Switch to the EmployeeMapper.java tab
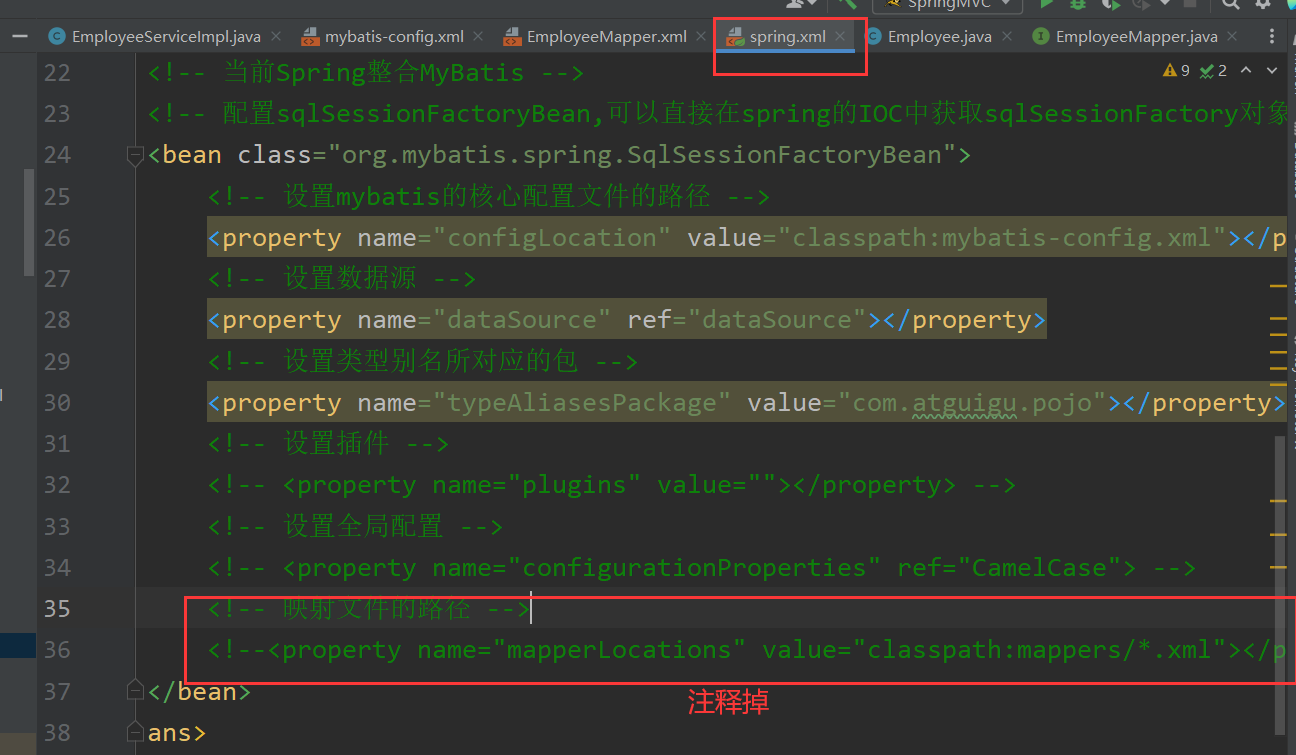The height and width of the screenshot is (755, 1296). point(1136,37)
